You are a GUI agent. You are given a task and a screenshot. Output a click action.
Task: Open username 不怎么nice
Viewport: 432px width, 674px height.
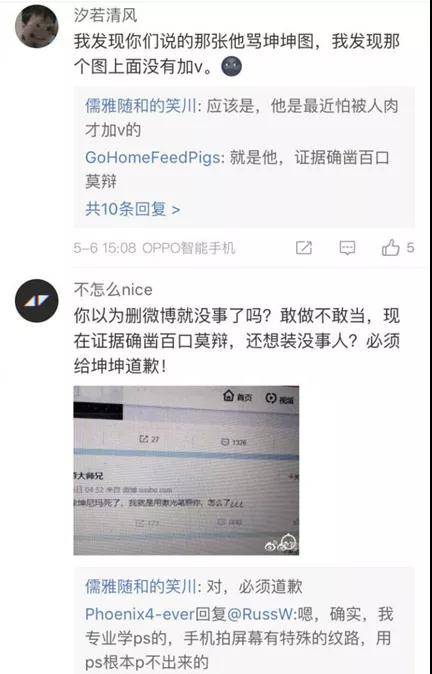[x=113, y=289]
